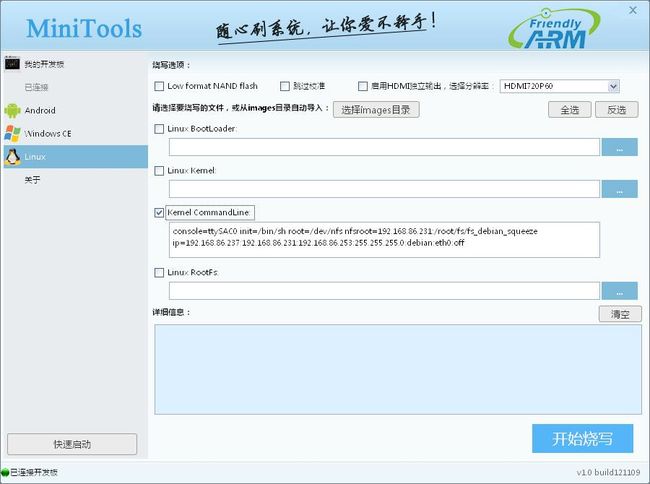Click the Linux BootLoader path field
650x484 pixels.
[384, 148]
